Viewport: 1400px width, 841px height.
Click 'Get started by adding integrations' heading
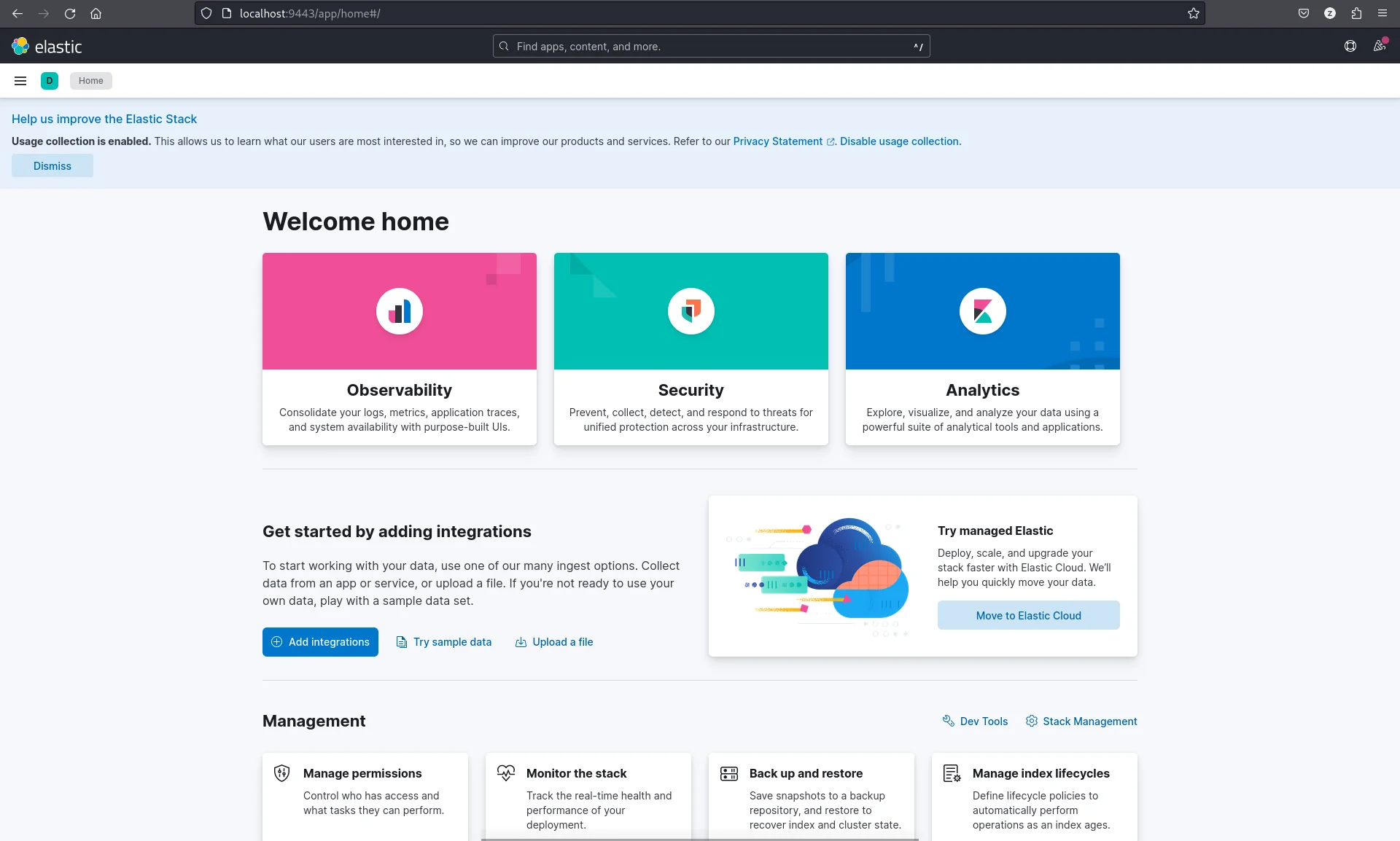pyautogui.click(x=397, y=531)
